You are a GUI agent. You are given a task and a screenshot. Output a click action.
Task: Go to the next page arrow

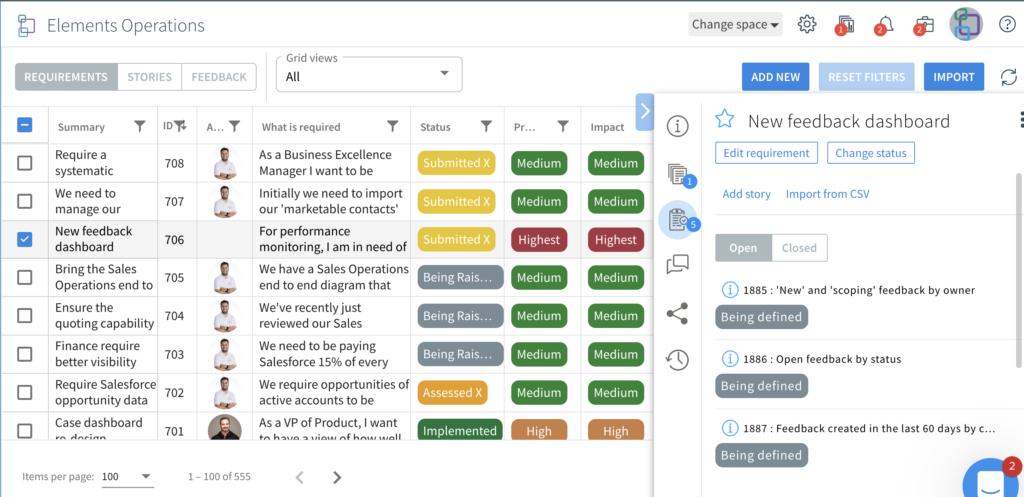coord(337,477)
